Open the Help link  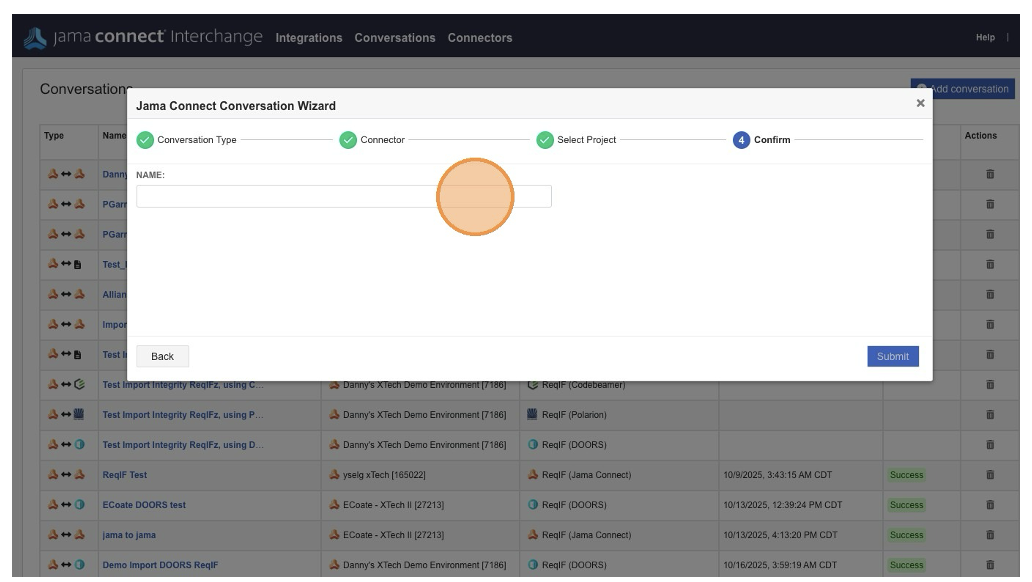point(985,38)
